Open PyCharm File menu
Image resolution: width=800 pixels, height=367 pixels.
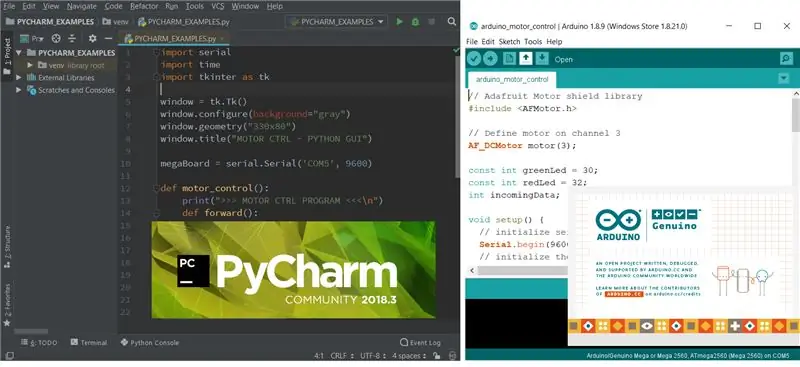(9, 6)
